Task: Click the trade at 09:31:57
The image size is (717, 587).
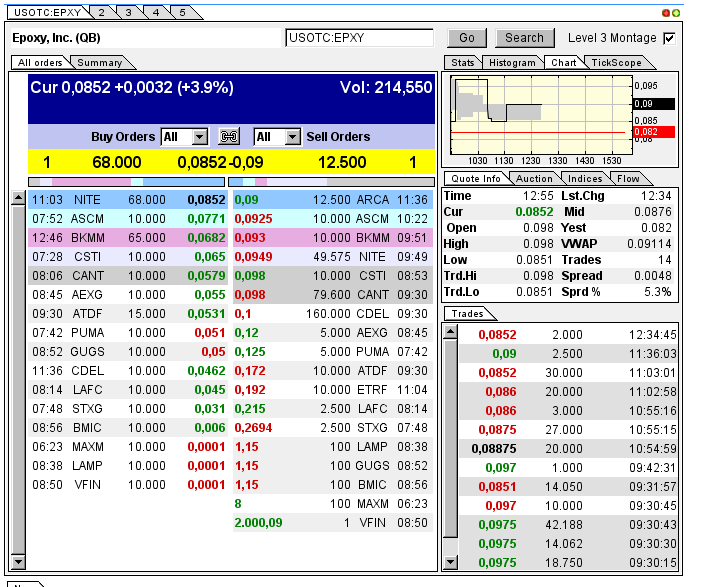Action: (x=568, y=487)
